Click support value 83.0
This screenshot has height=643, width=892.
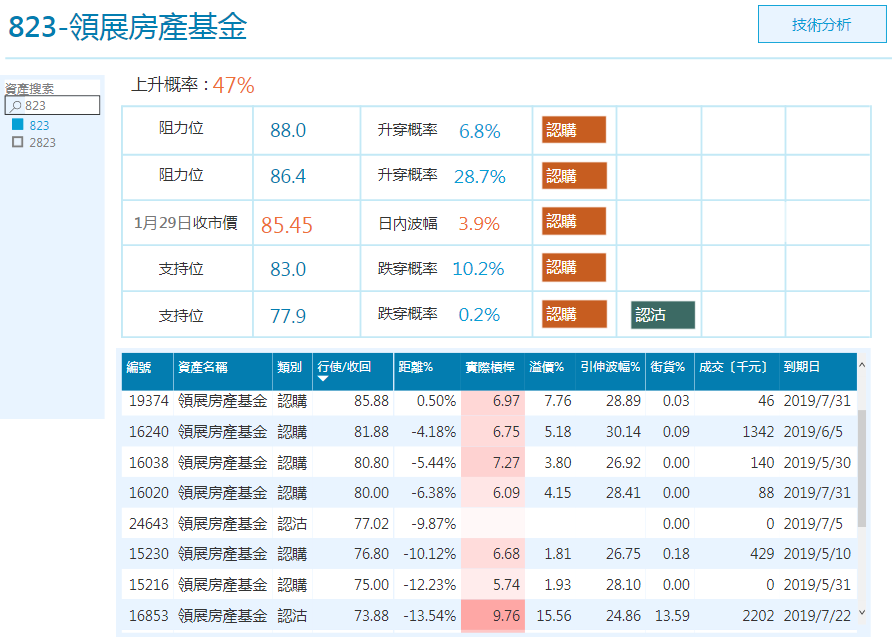pos(288,269)
